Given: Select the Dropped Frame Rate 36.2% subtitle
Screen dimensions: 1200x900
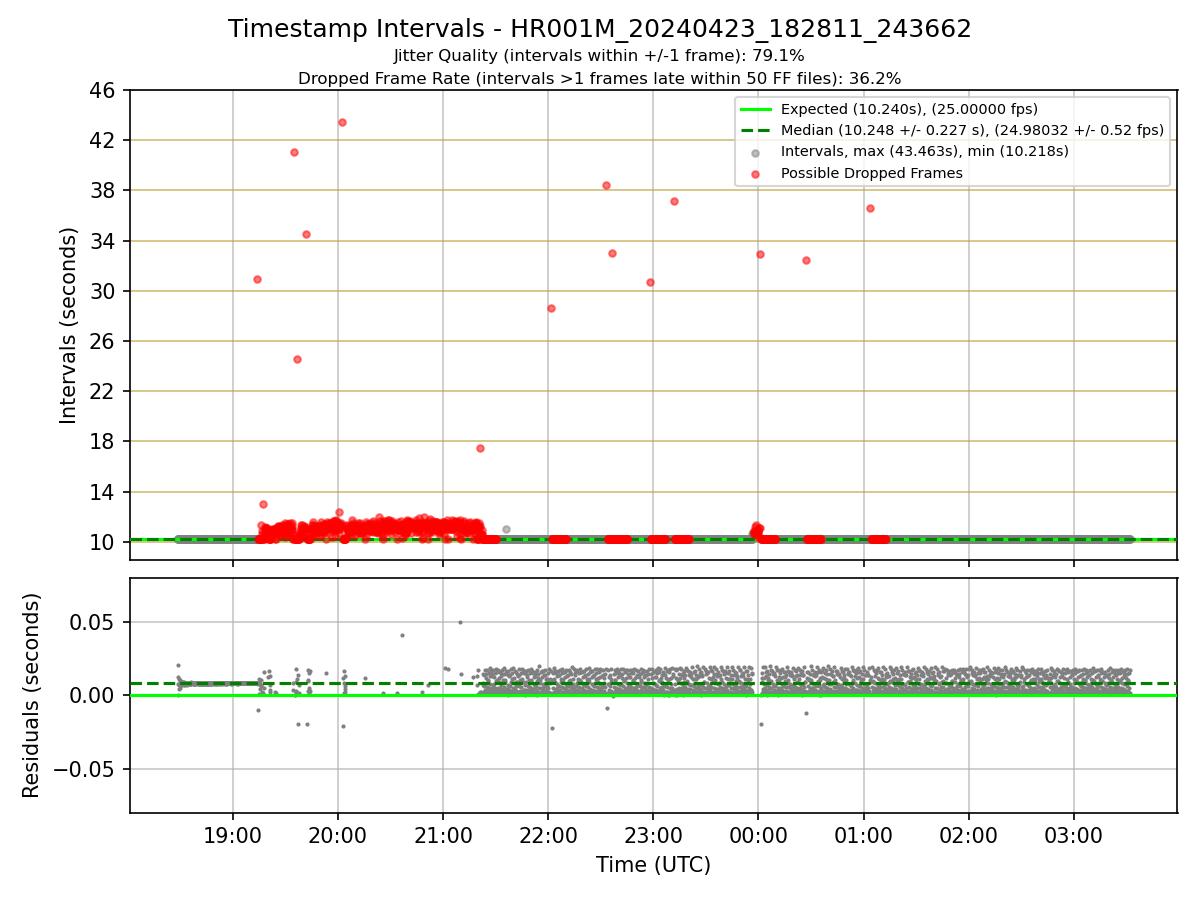Looking at the screenshot, I should coord(599,78).
